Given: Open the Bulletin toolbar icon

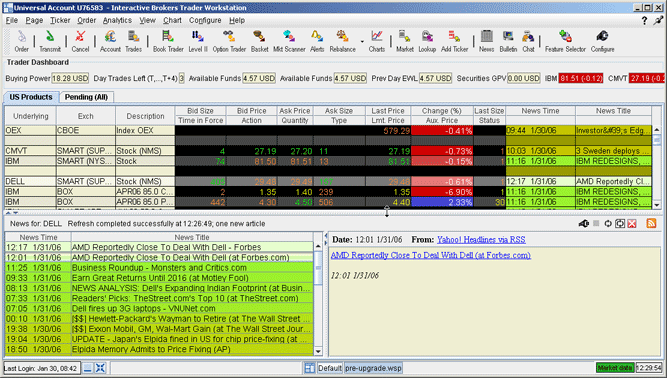Looking at the screenshot, I should point(508,41).
